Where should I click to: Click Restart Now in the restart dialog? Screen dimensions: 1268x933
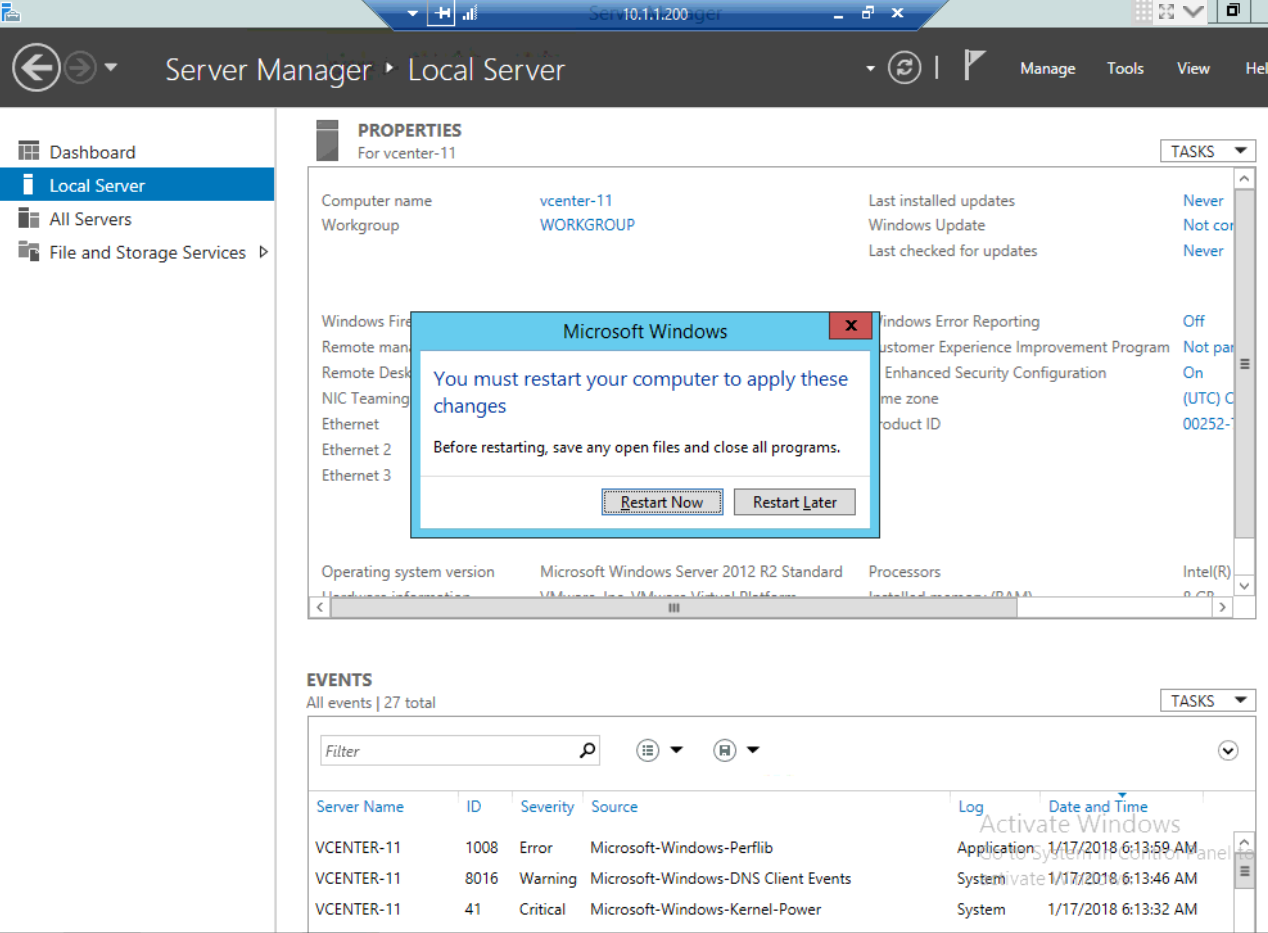[662, 501]
